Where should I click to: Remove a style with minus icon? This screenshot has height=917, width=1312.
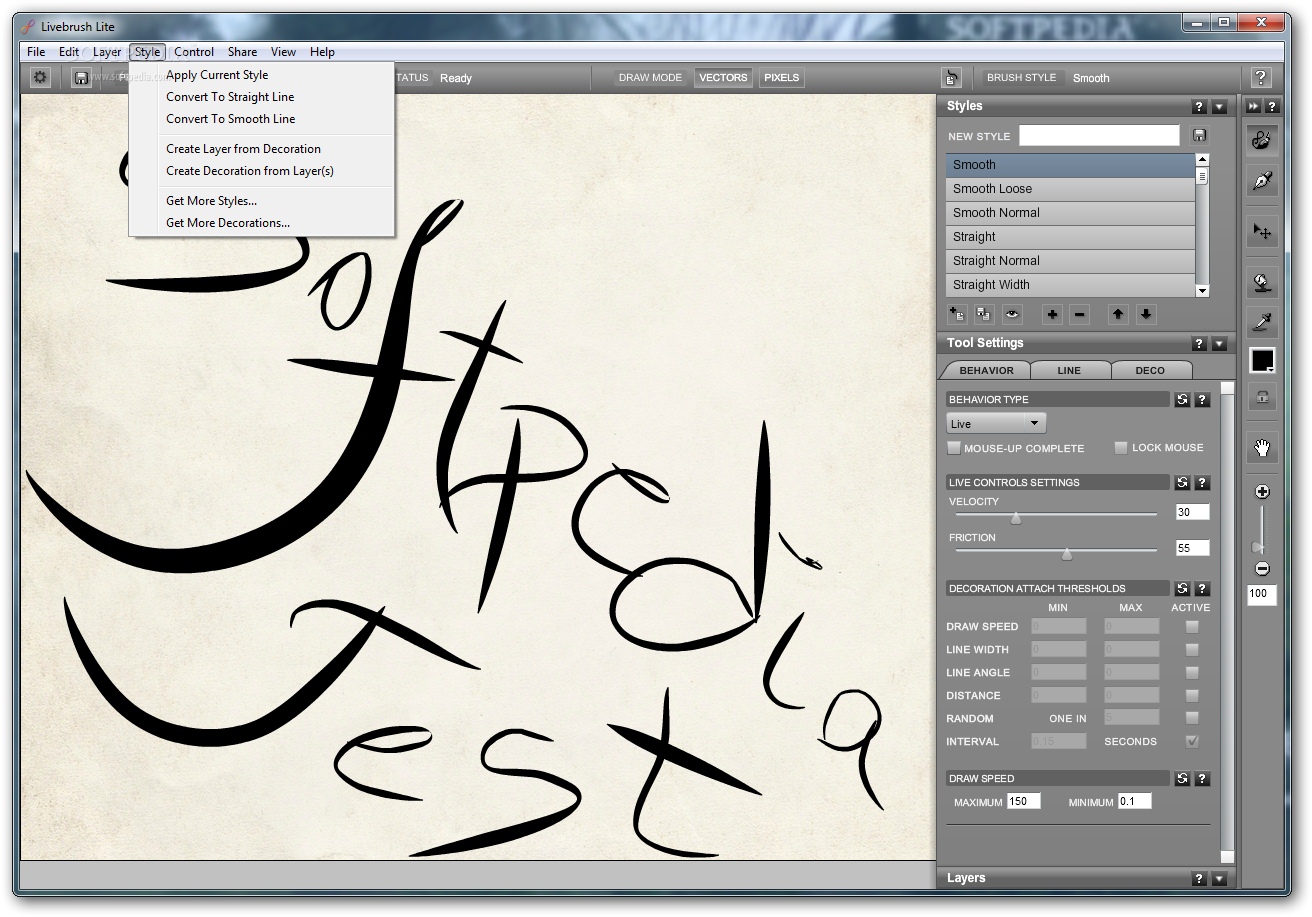click(1079, 315)
